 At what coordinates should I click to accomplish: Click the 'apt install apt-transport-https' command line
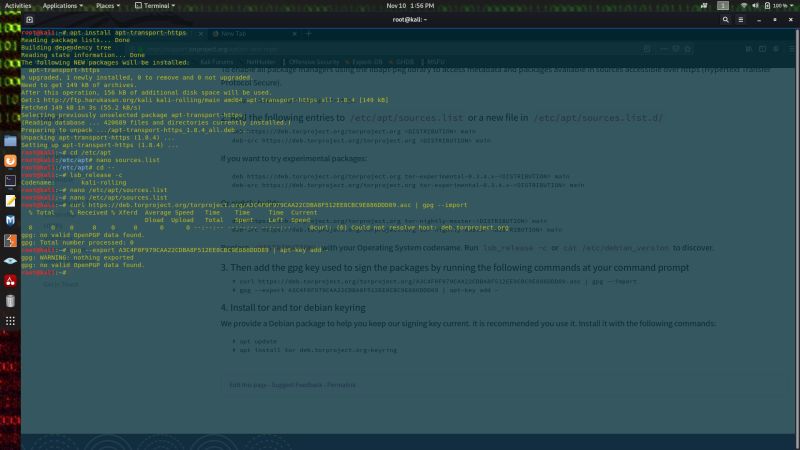pos(104,33)
